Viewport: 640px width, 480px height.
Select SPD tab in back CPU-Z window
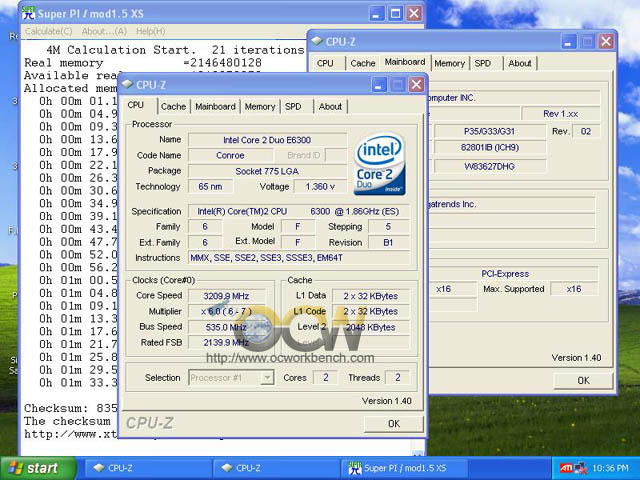[x=482, y=63]
